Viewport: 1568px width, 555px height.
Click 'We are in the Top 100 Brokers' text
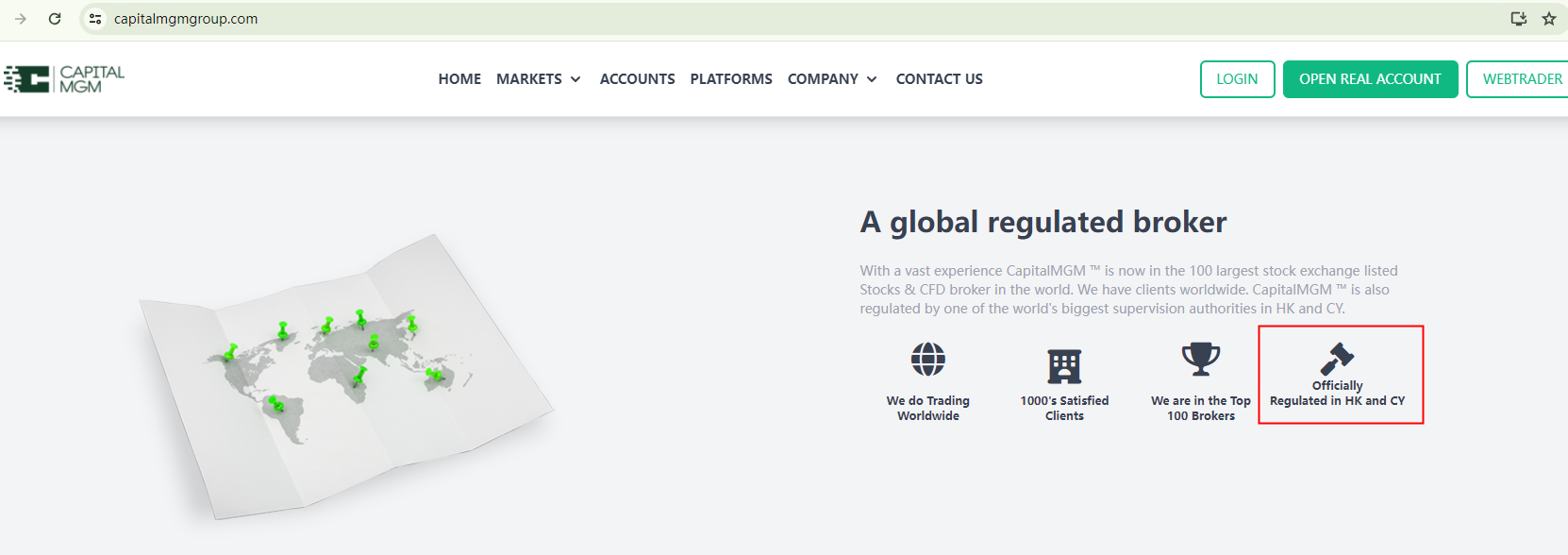1201,409
